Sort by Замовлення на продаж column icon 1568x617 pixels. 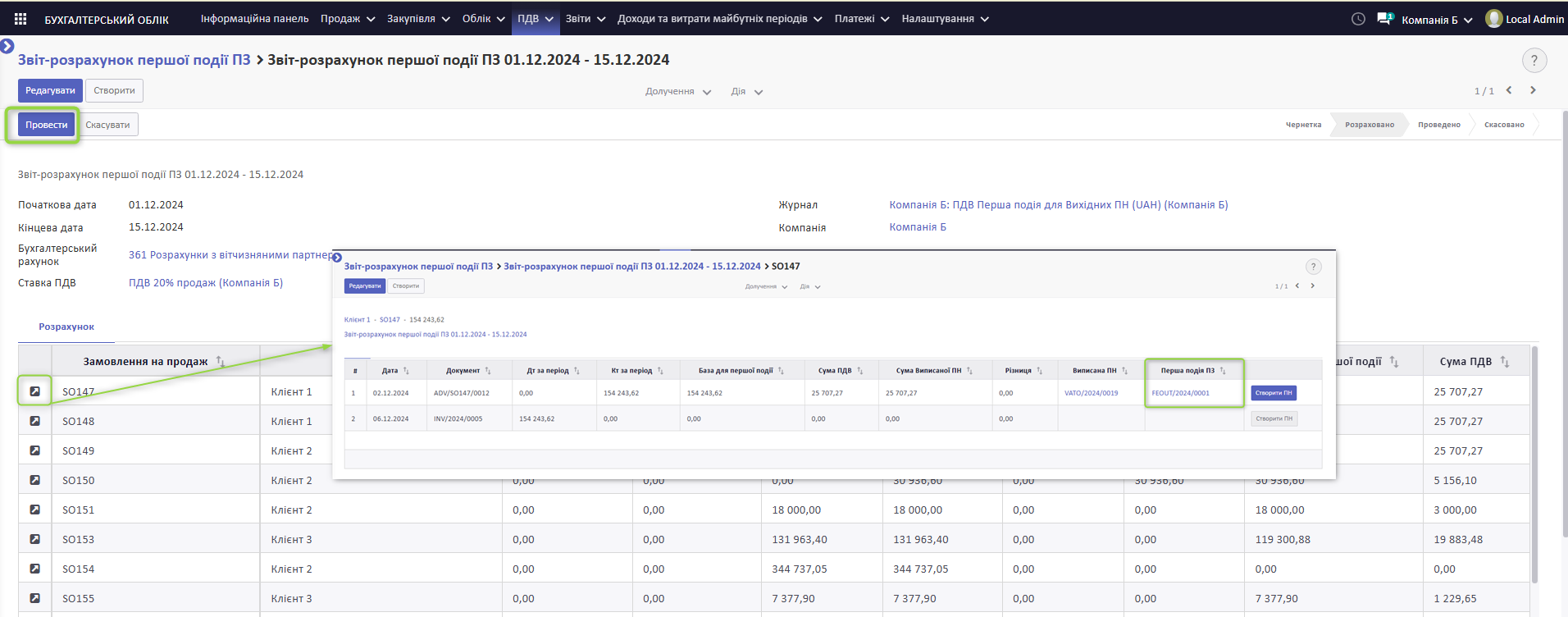point(220,361)
